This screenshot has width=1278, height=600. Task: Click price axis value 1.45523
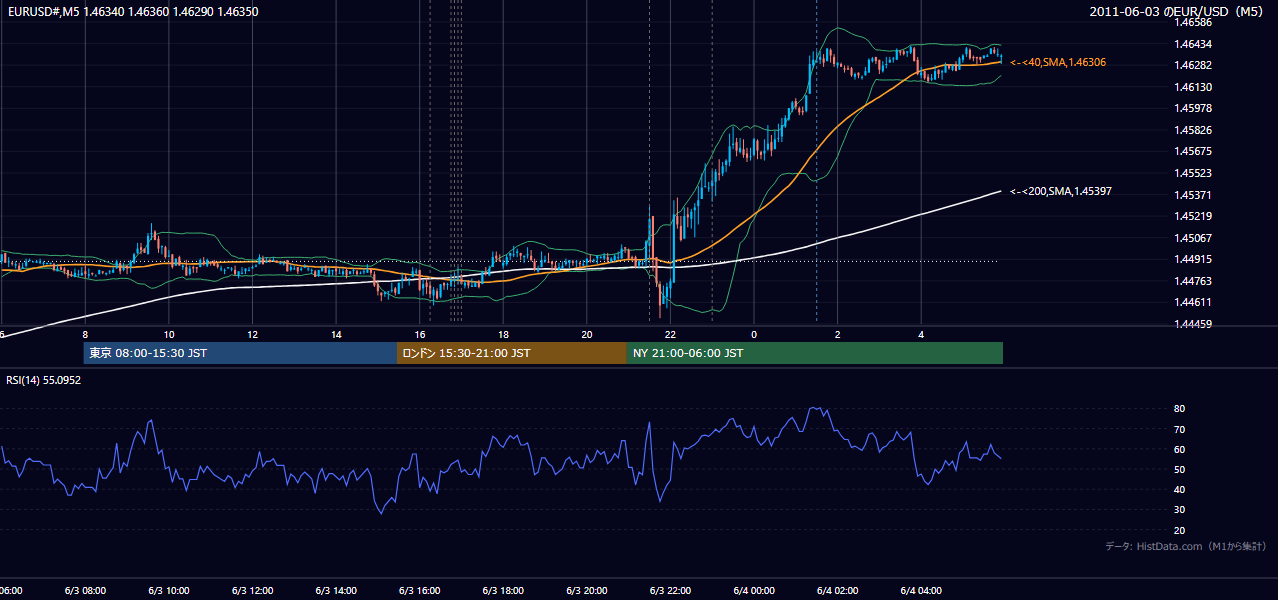tap(1194, 173)
